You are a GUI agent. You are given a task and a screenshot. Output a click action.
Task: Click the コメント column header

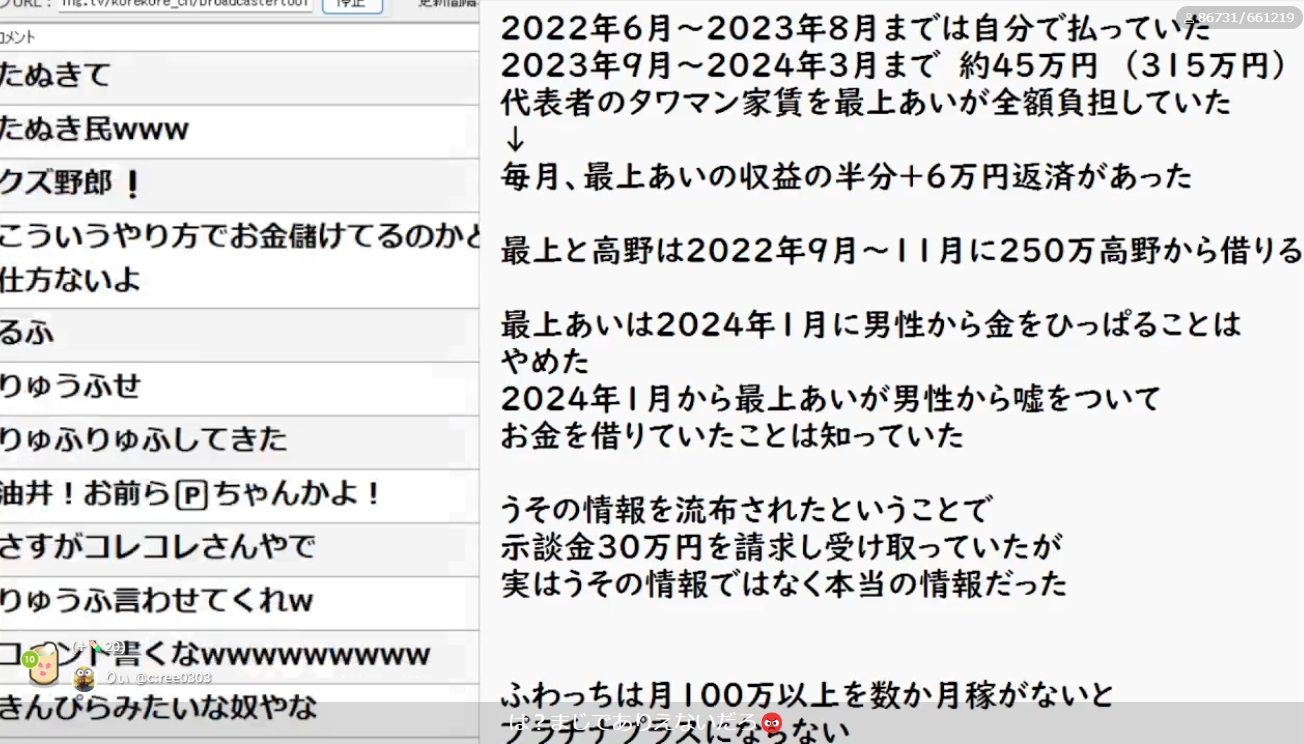pos(18,37)
